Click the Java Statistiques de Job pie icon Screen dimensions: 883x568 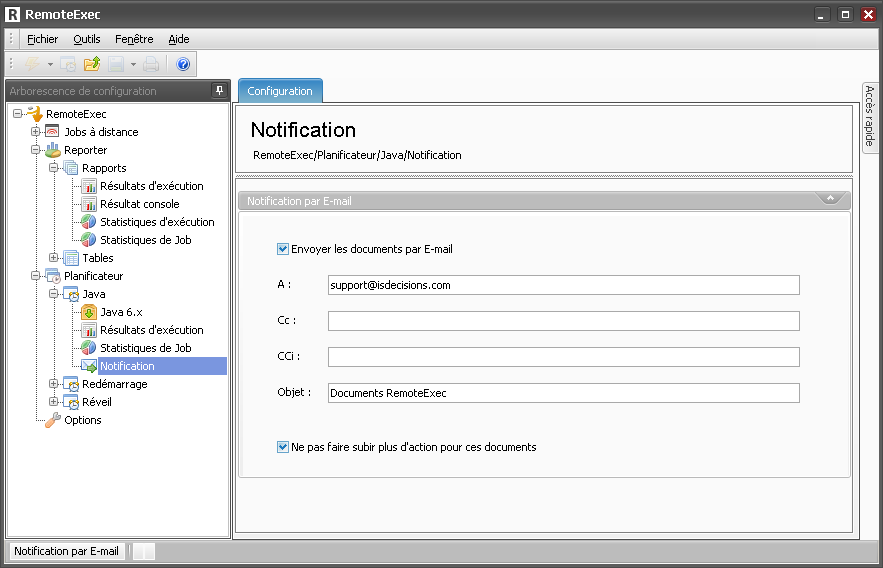click(88, 348)
